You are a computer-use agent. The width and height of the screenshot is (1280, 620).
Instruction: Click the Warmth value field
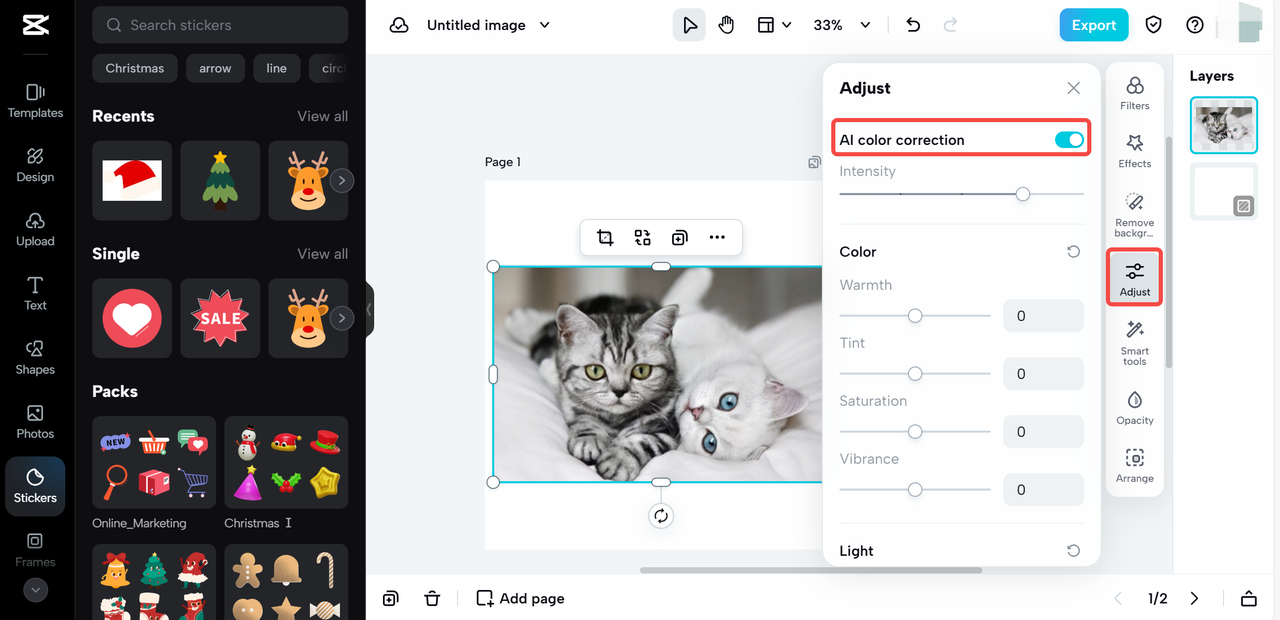click(x=1043, y=315)
